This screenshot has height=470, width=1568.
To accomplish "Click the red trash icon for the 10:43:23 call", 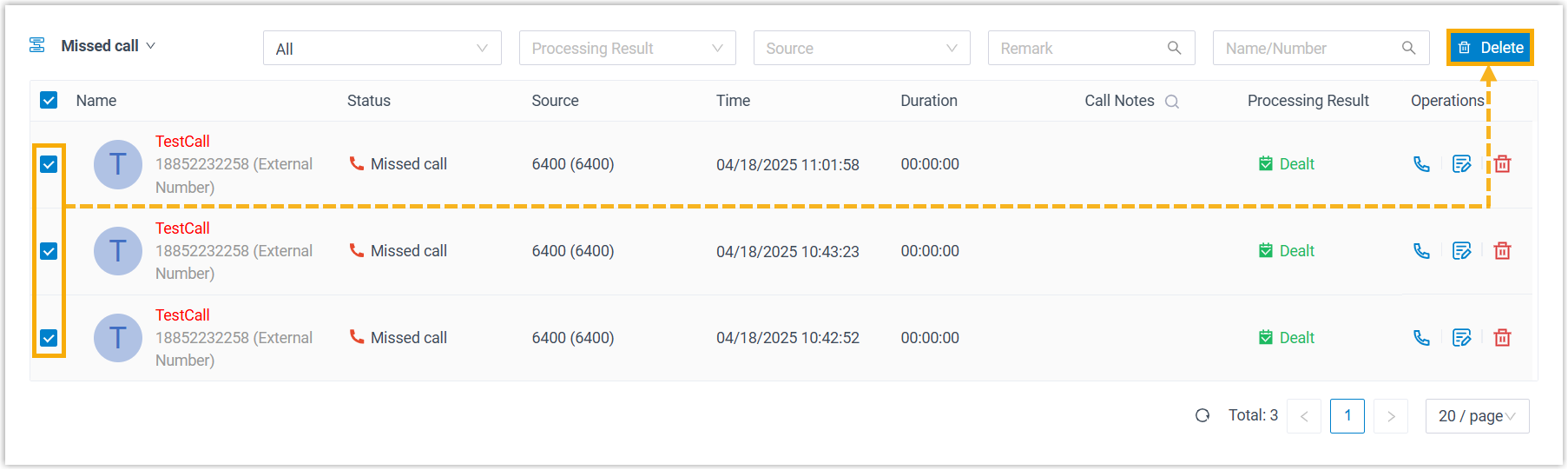I will tap(1502, 251).
